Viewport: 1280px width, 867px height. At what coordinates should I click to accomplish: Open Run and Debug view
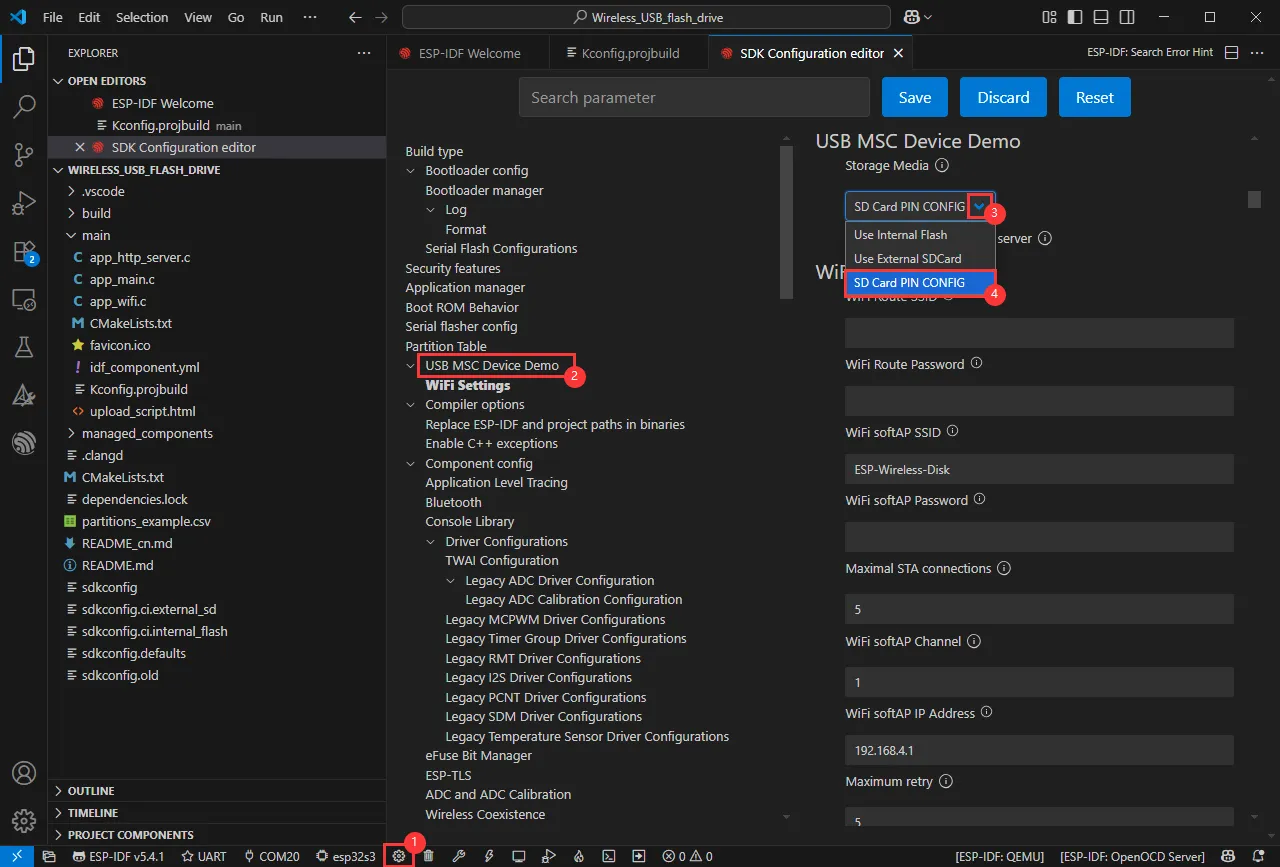pyautogui.click(x=24, y=203)
